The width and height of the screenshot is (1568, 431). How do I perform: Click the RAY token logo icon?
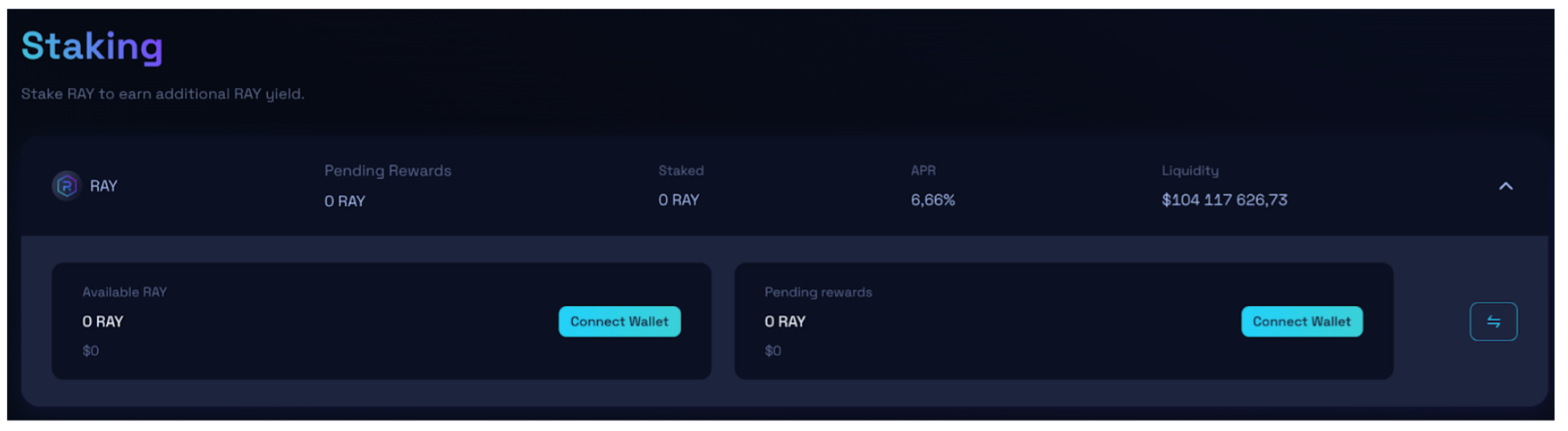coord(67,186)
